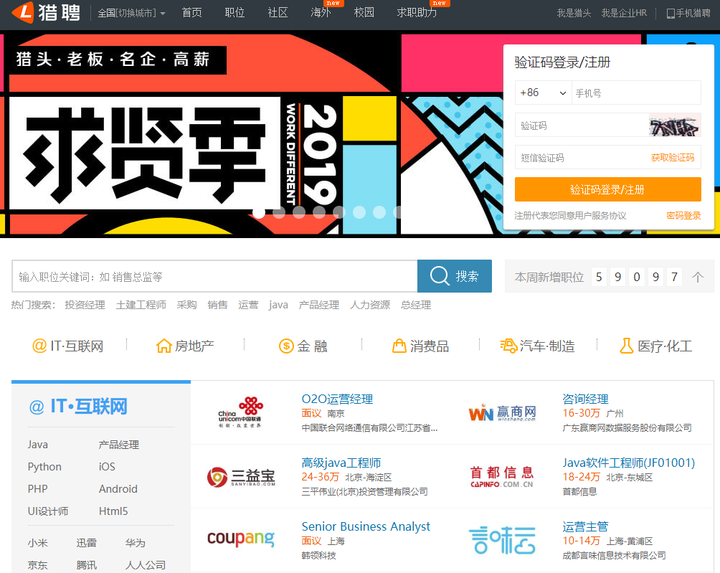Switch to 密码登录

click(684, 215)
